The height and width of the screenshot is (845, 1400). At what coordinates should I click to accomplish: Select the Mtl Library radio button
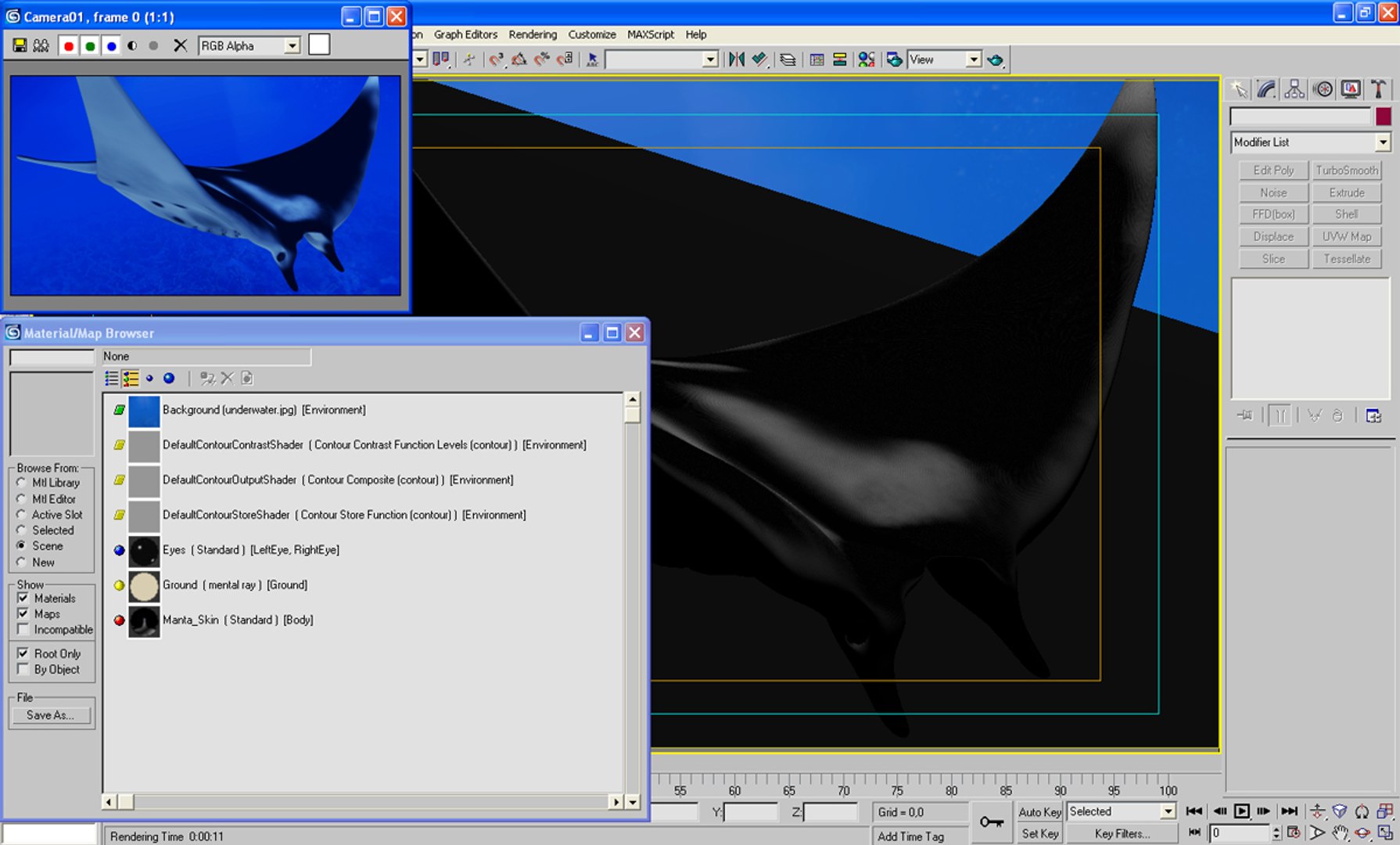[21, 483]
